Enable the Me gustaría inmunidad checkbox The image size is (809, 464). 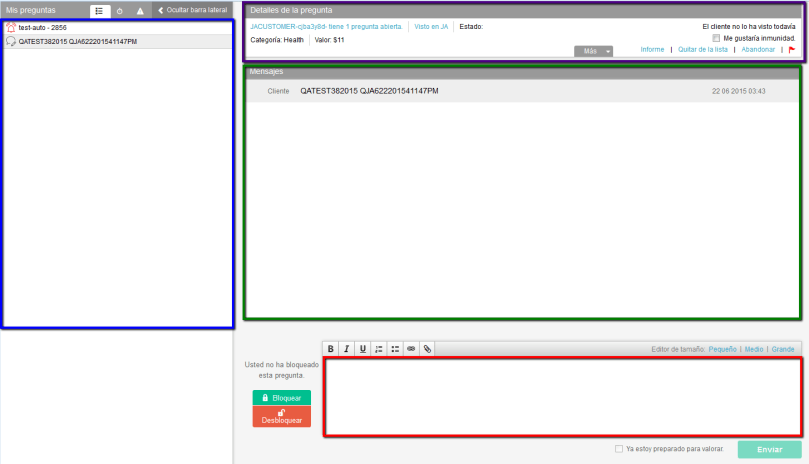click(x=716, y=38)
